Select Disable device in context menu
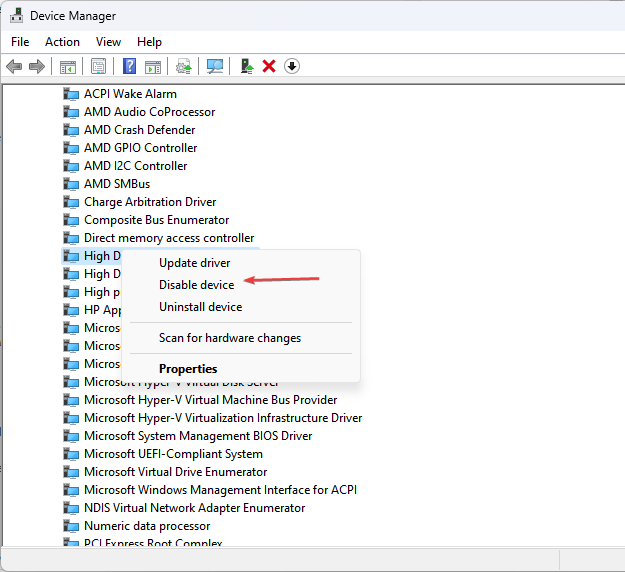Screen dimensions: 625x572 pos(196,285)
